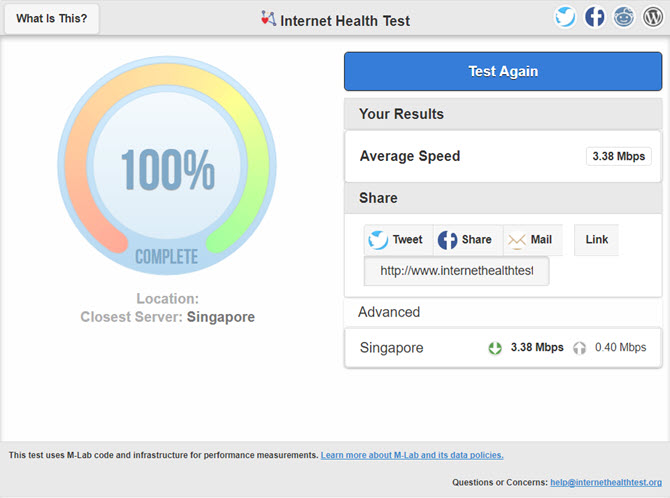Click the What Is This? button

(x=52, y=18)
